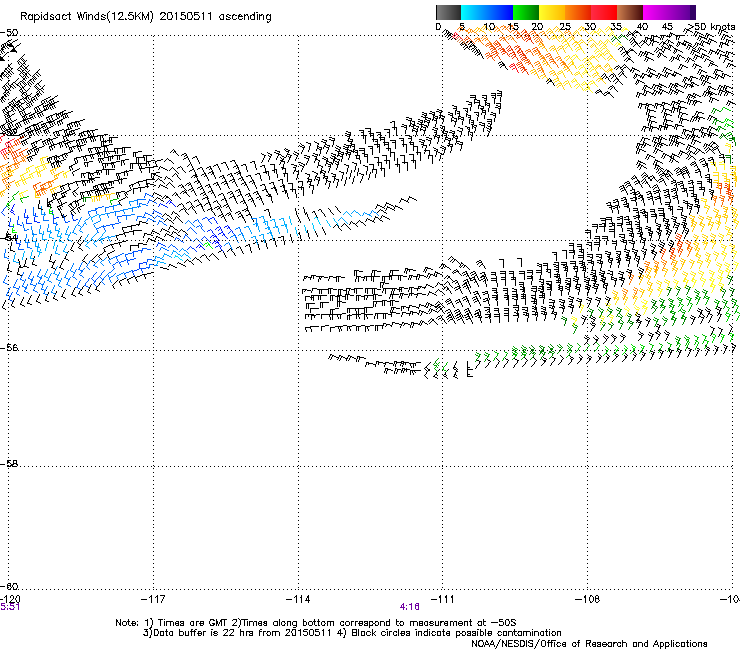740x650 pixels.
Task: Click the legend tick label '10'
Action: tap(489, 27)
